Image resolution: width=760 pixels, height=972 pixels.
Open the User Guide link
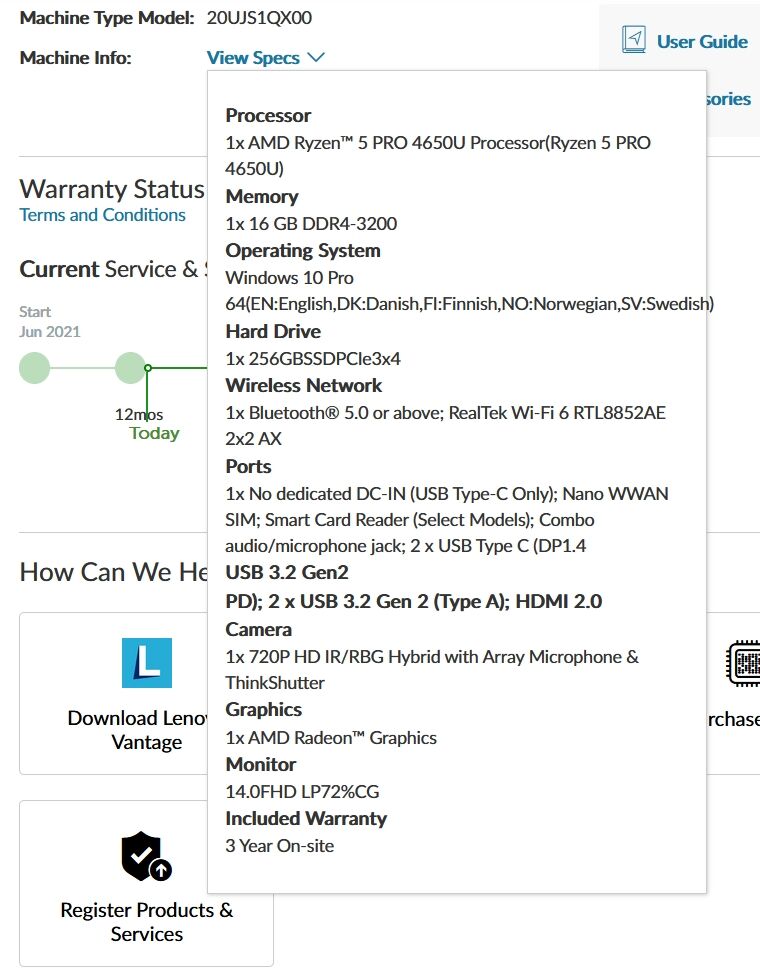click(x=702, y=42)
